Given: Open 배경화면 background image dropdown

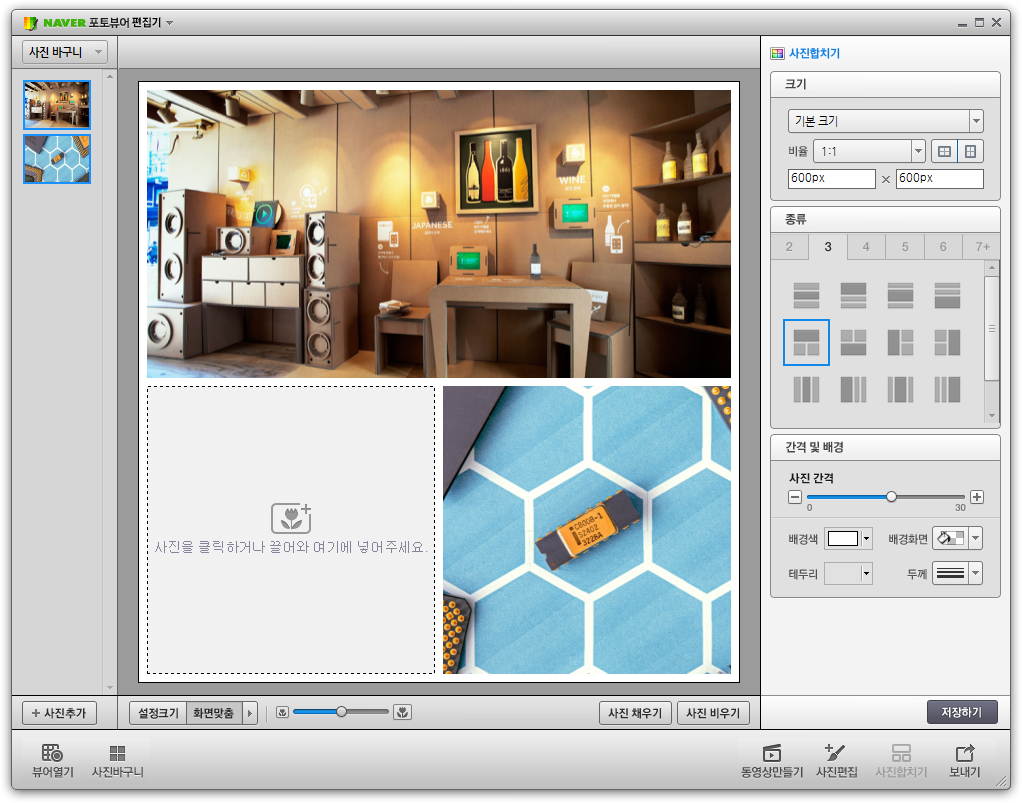Looking at the screenshot, I should point(976,538).
